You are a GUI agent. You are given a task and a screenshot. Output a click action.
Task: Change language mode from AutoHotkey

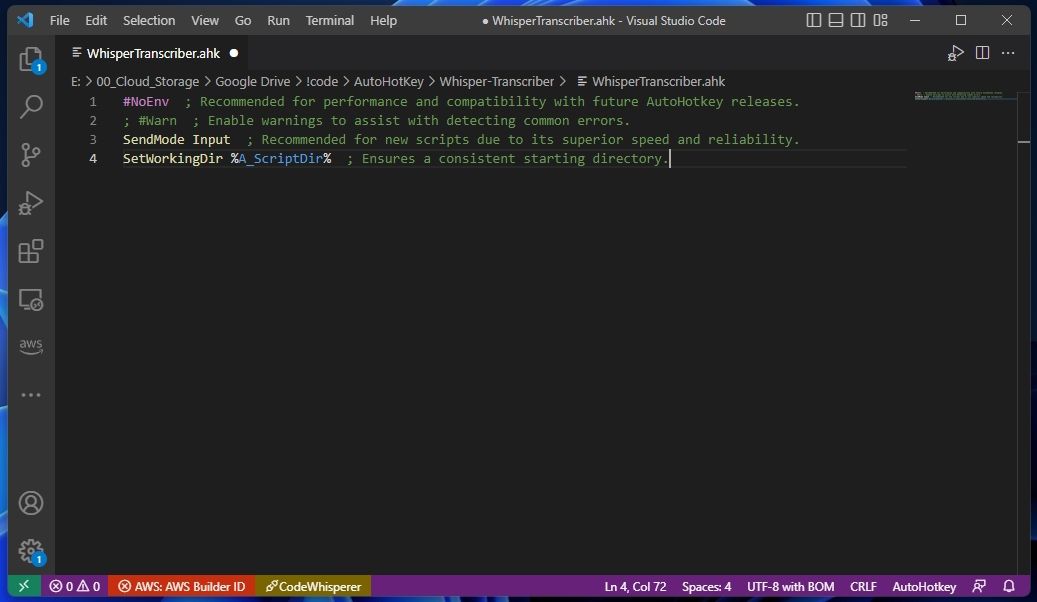[923, 587]
